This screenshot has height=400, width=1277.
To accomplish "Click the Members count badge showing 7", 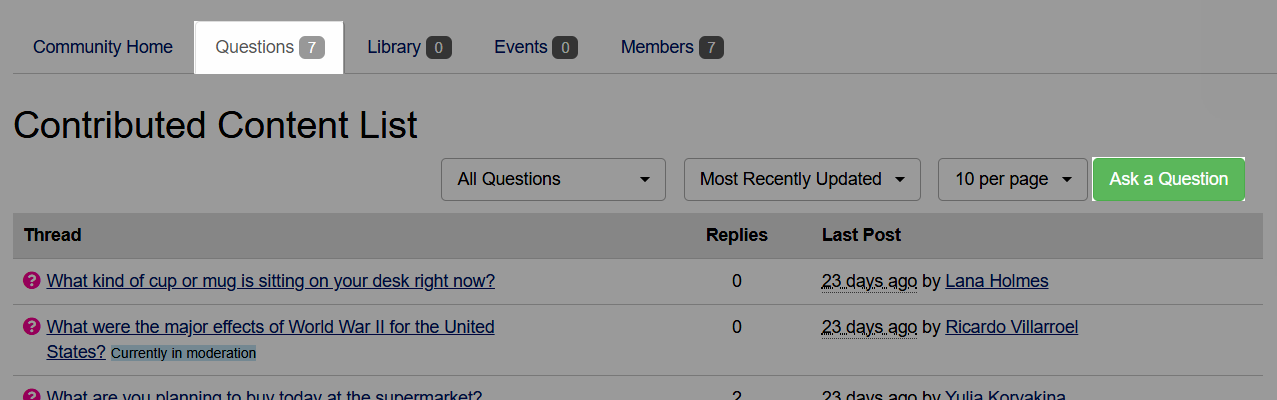I will (x=711, y=47).
